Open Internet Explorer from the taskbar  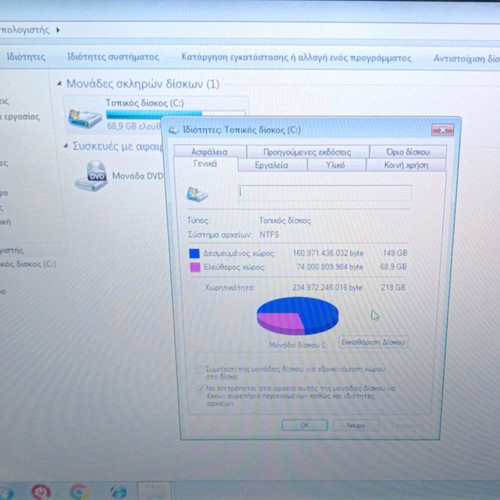click(119, 492)
